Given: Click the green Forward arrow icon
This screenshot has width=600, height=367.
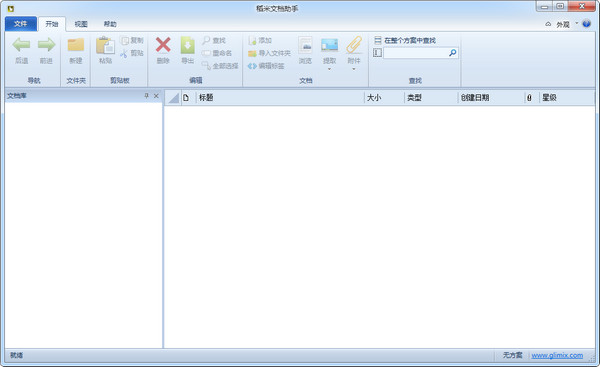Looking at the screenshot, I should pos(46,45).
